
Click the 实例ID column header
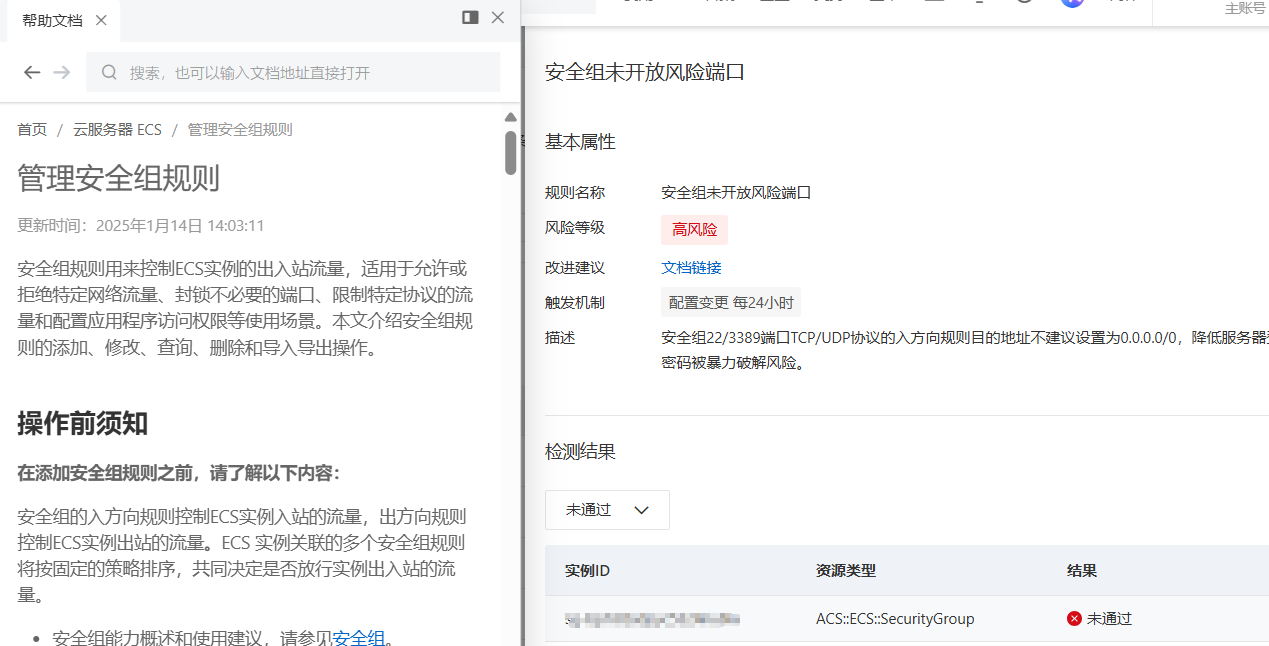587,570
